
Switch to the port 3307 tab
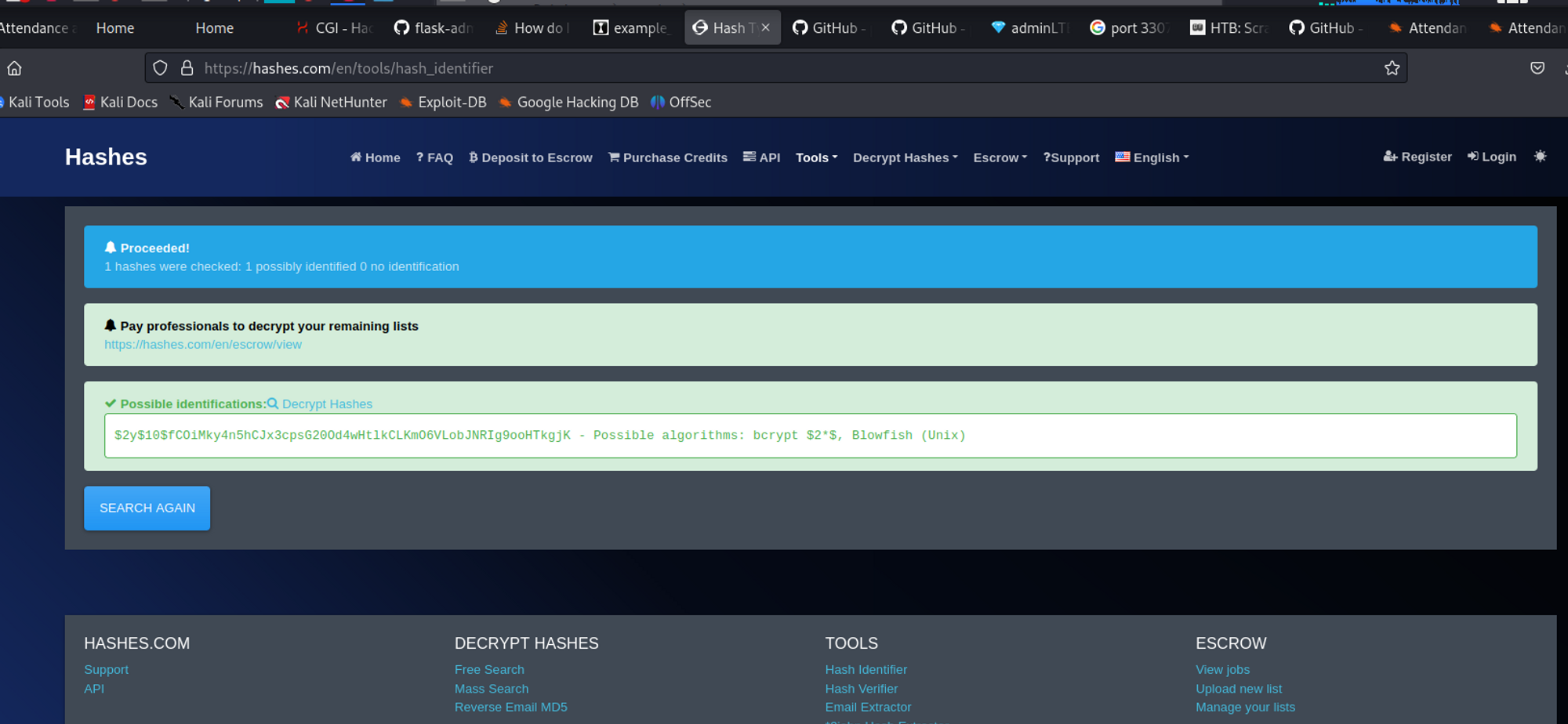pos(1130,28)
